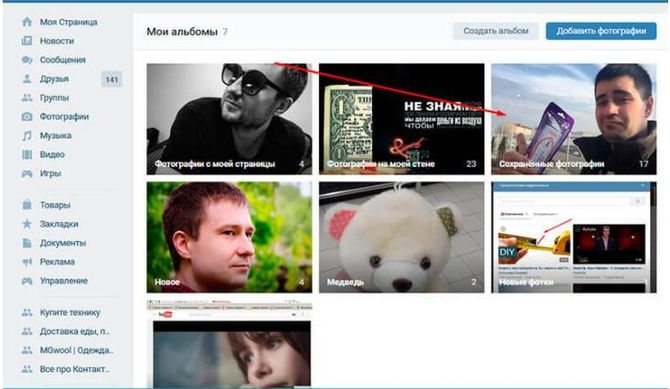
Task: Open the Все про Контакт group link
Action: (74, 369)
